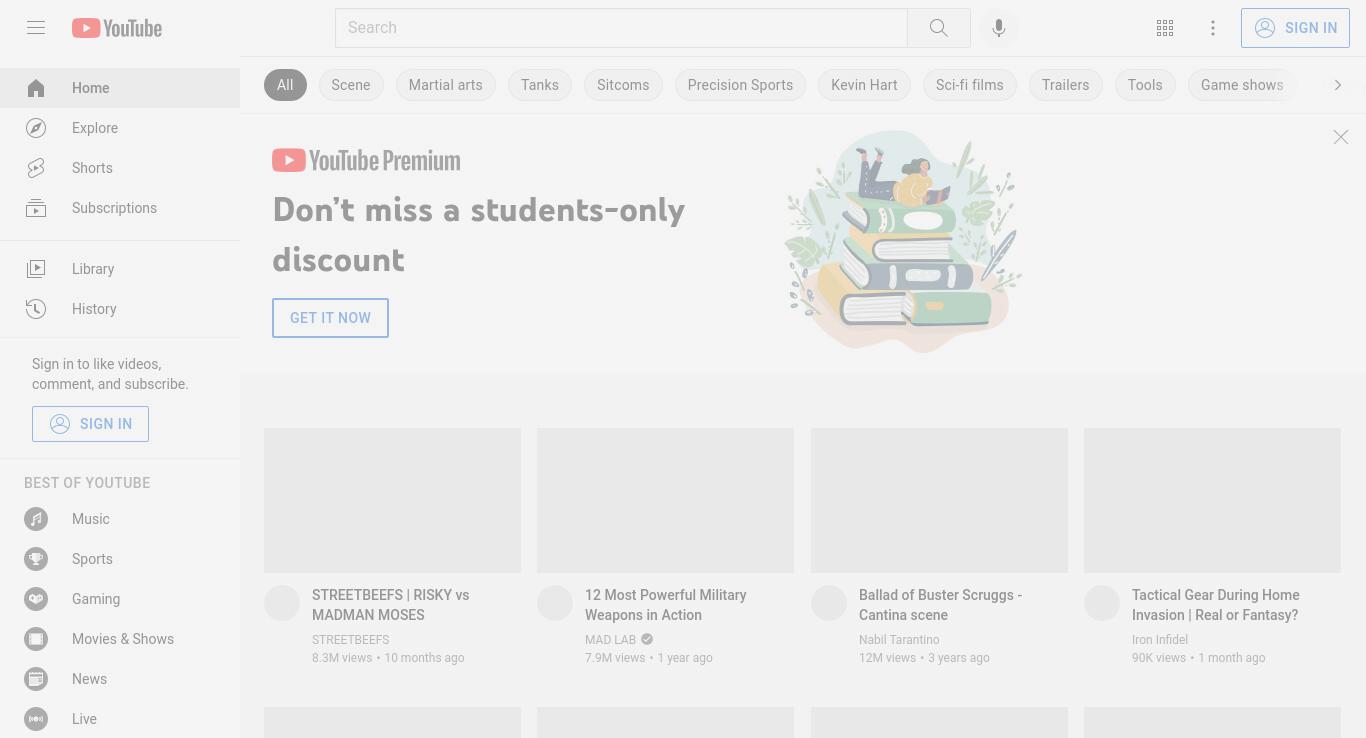Visit the MAD LAB channel name

click(610, 640)
